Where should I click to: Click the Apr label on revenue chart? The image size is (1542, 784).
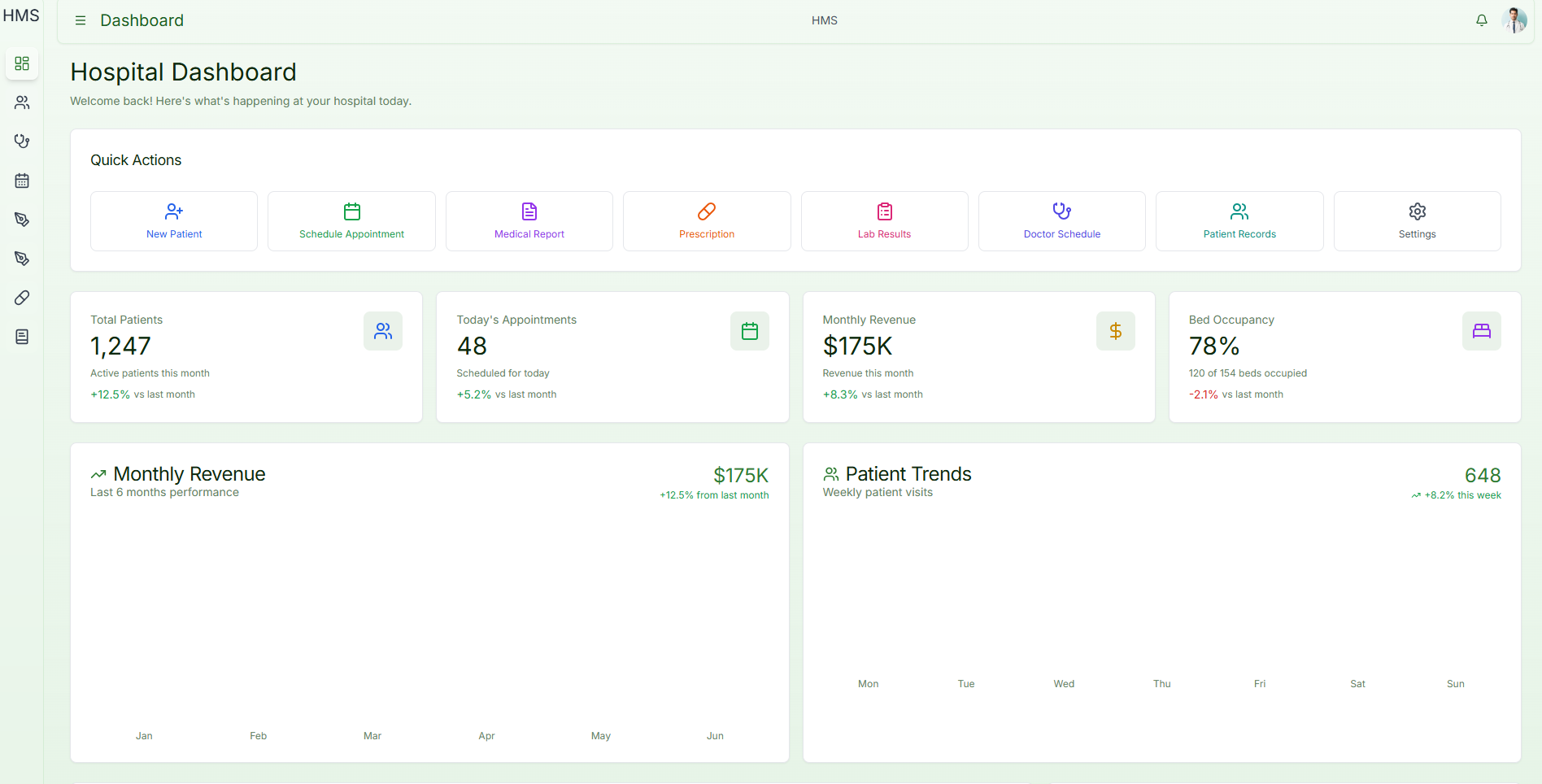[x=486, y=736]
